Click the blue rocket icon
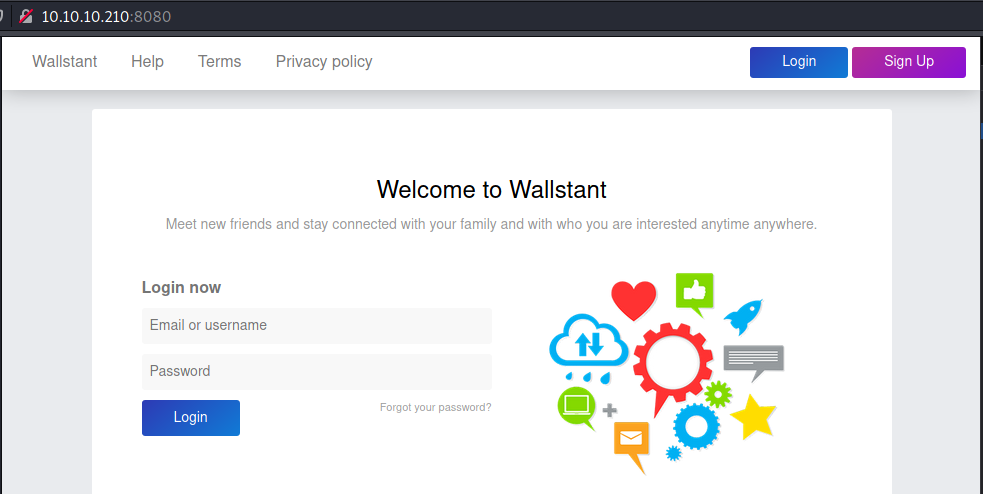This screenshot has width=983, height=494. click(743, 316)
